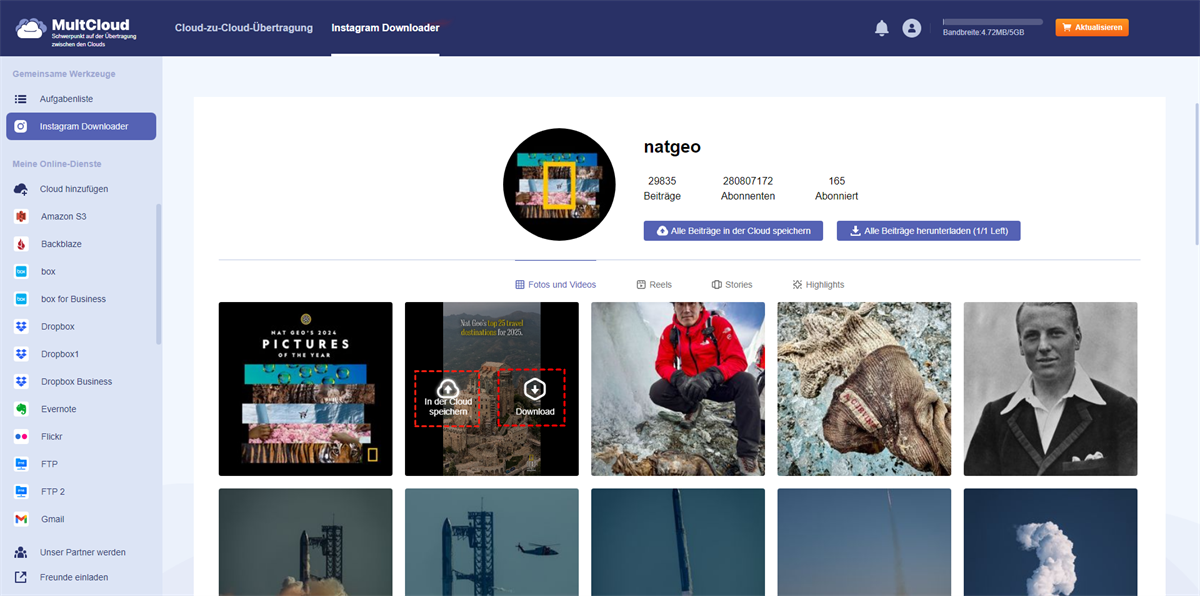
Task: Switch to the Stories tab
Action: (732, 285)
